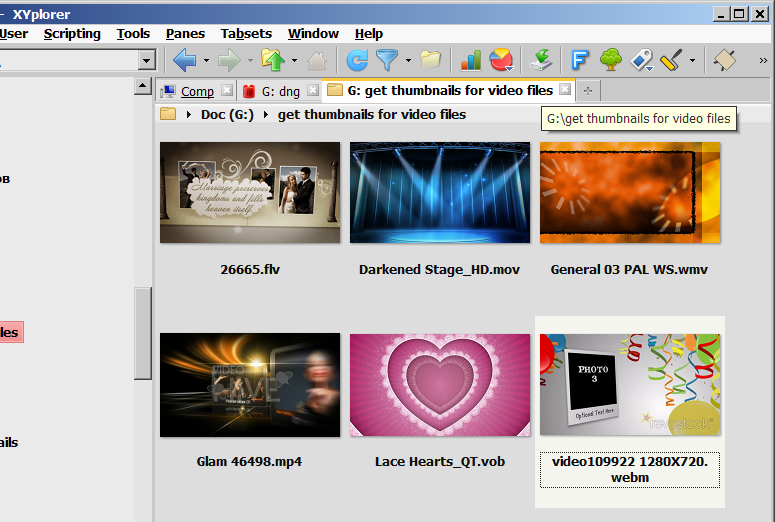
Task: Expand the address bar dropdown
Action: click(x=146, y=61)
